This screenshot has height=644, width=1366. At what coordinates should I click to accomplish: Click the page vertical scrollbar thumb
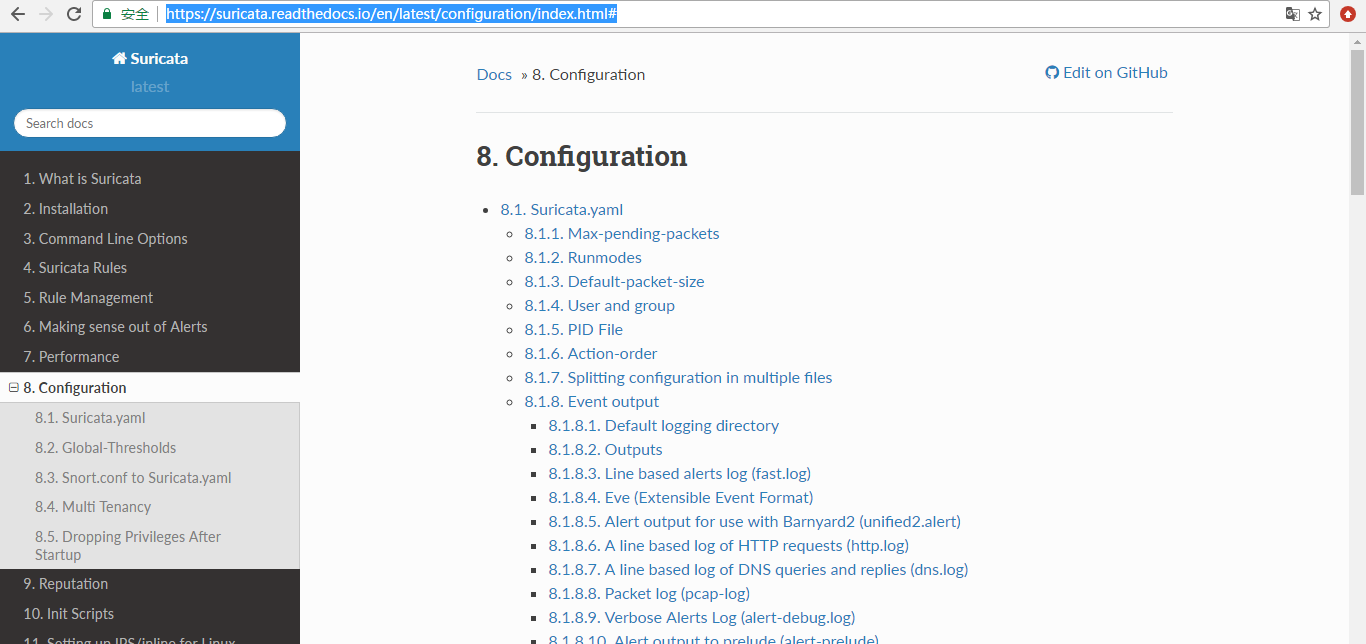click(x=1357, y=122)
